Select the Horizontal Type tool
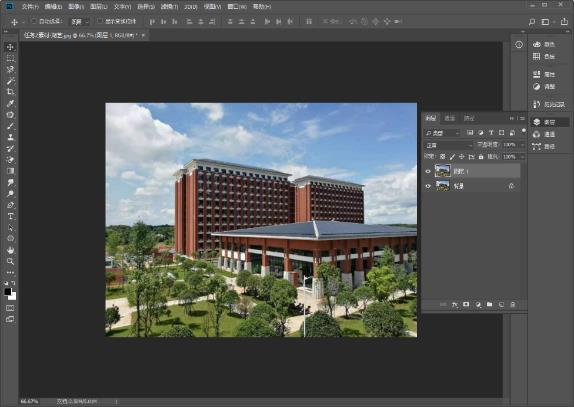This screenshot has width=574, height=407. (10, 216)
